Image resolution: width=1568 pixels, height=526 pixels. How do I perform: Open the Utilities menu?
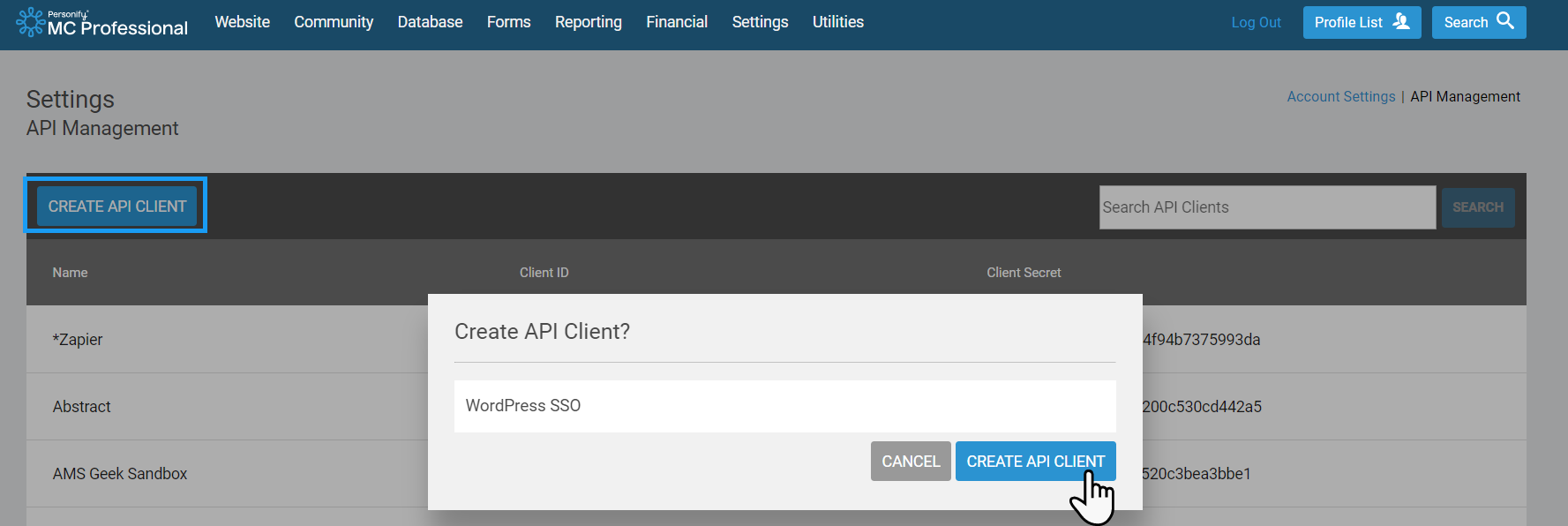pyautogui.click(x=837, y=22)
